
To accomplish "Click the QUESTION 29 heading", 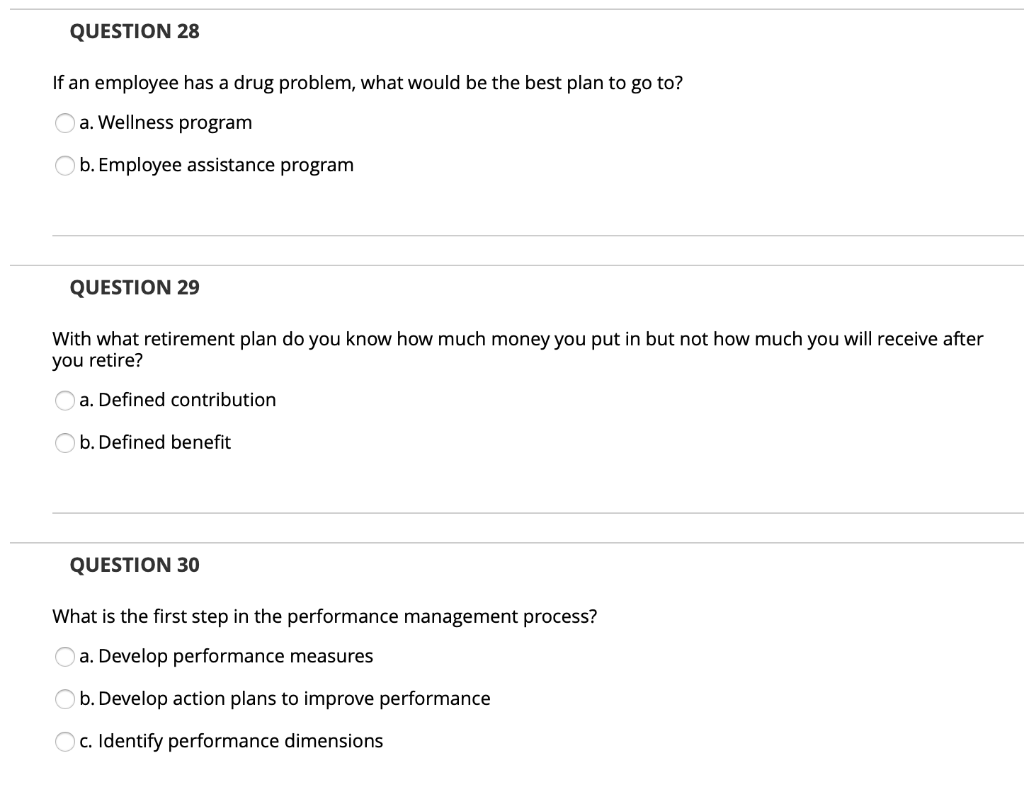I will (135, 287).
